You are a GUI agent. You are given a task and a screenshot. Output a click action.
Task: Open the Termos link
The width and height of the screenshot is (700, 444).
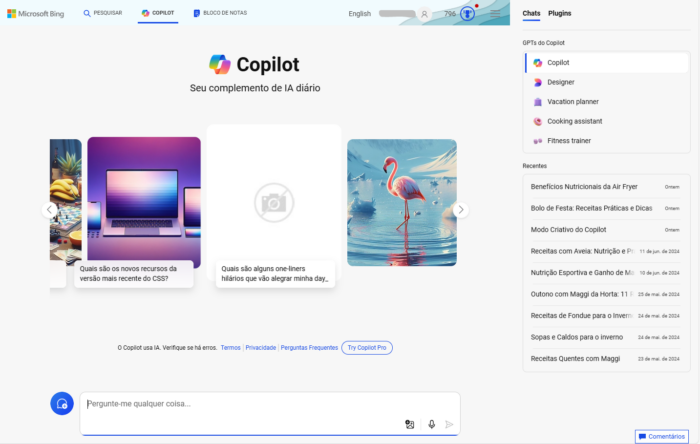[x=230, y=348]
